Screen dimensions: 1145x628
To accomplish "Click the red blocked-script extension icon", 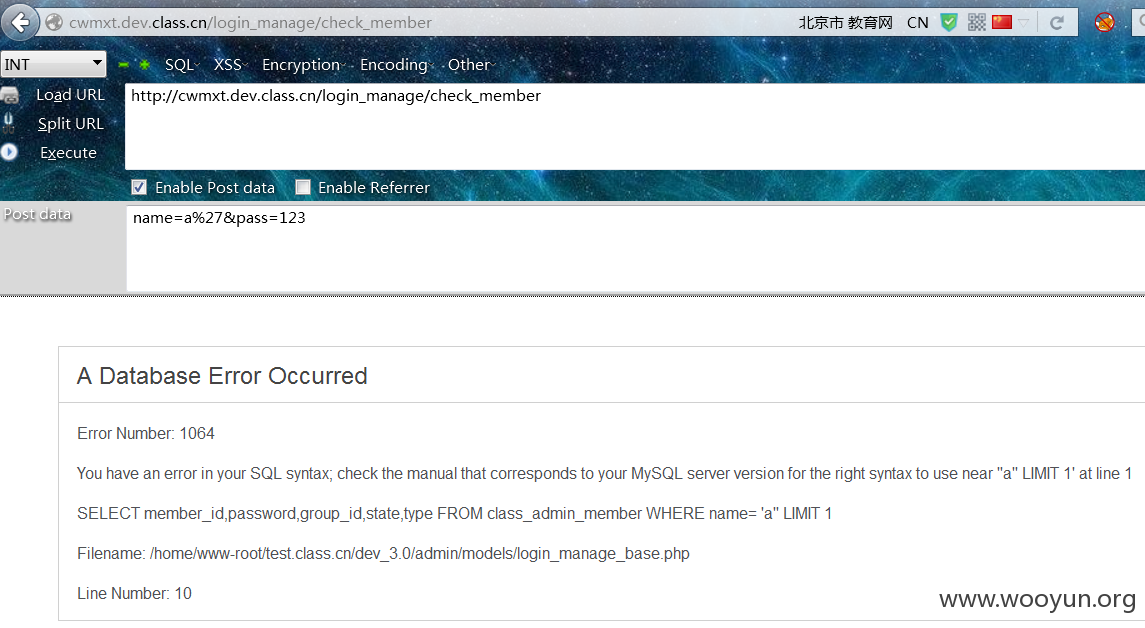I will (x=1105, y=23).
